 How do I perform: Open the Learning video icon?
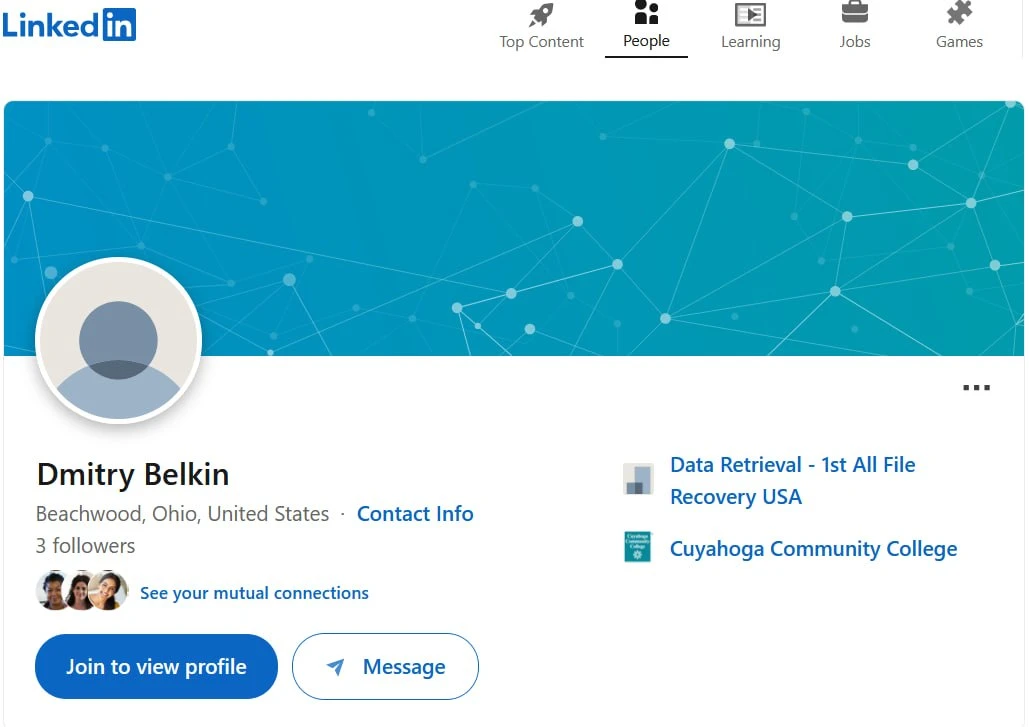(x=750, y=14)
